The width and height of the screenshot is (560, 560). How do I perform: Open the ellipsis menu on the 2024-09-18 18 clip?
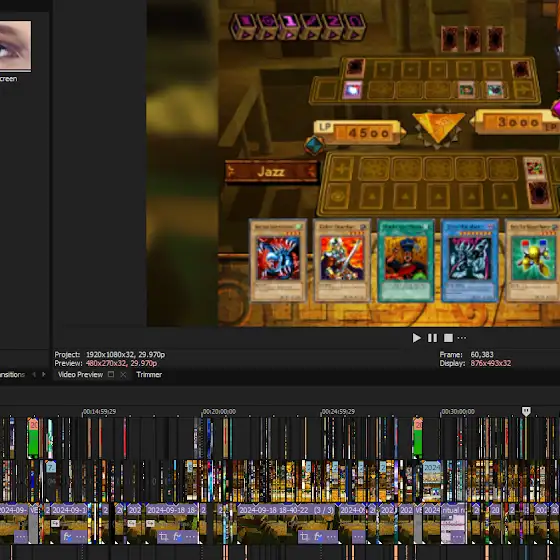point(190,536)
